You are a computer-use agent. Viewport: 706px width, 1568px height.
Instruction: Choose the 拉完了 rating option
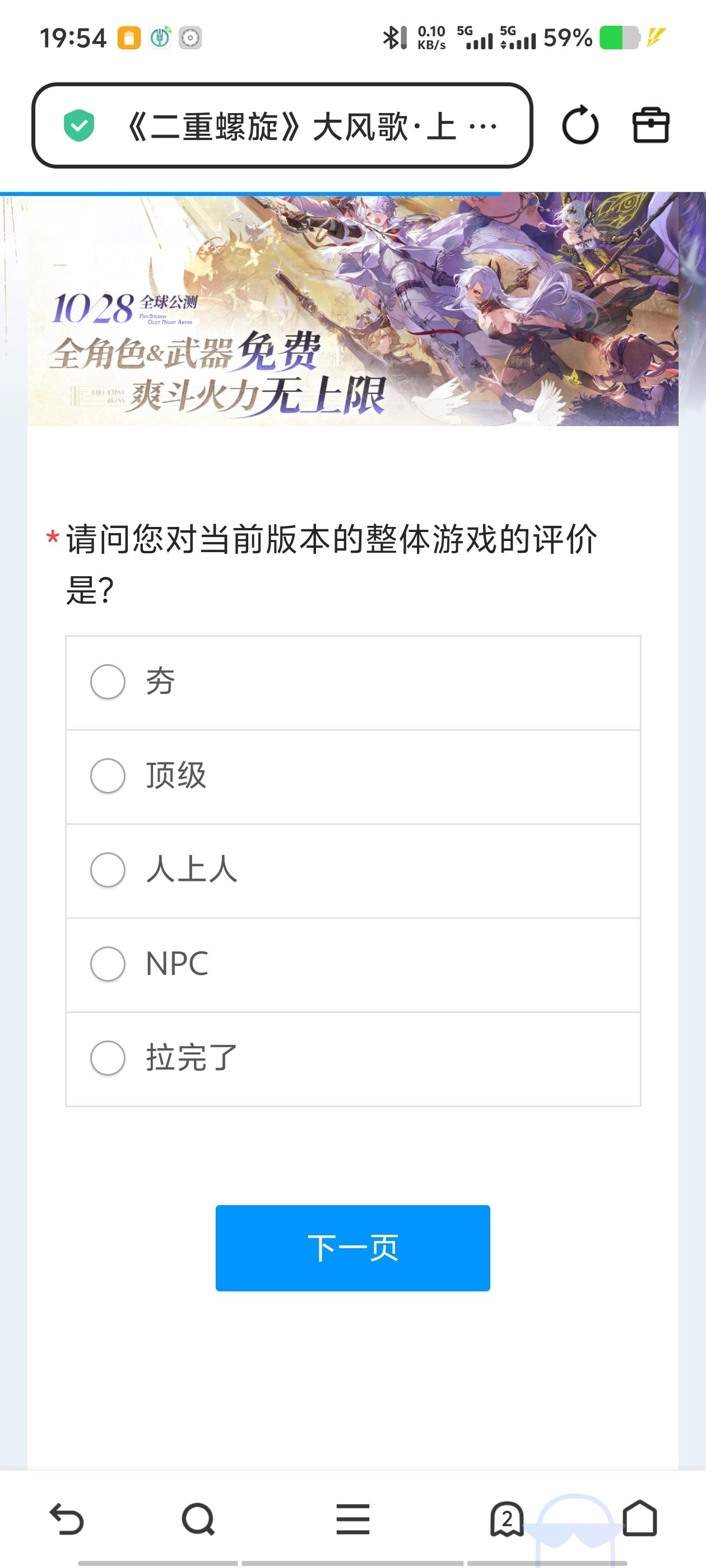coord(108,1058)
